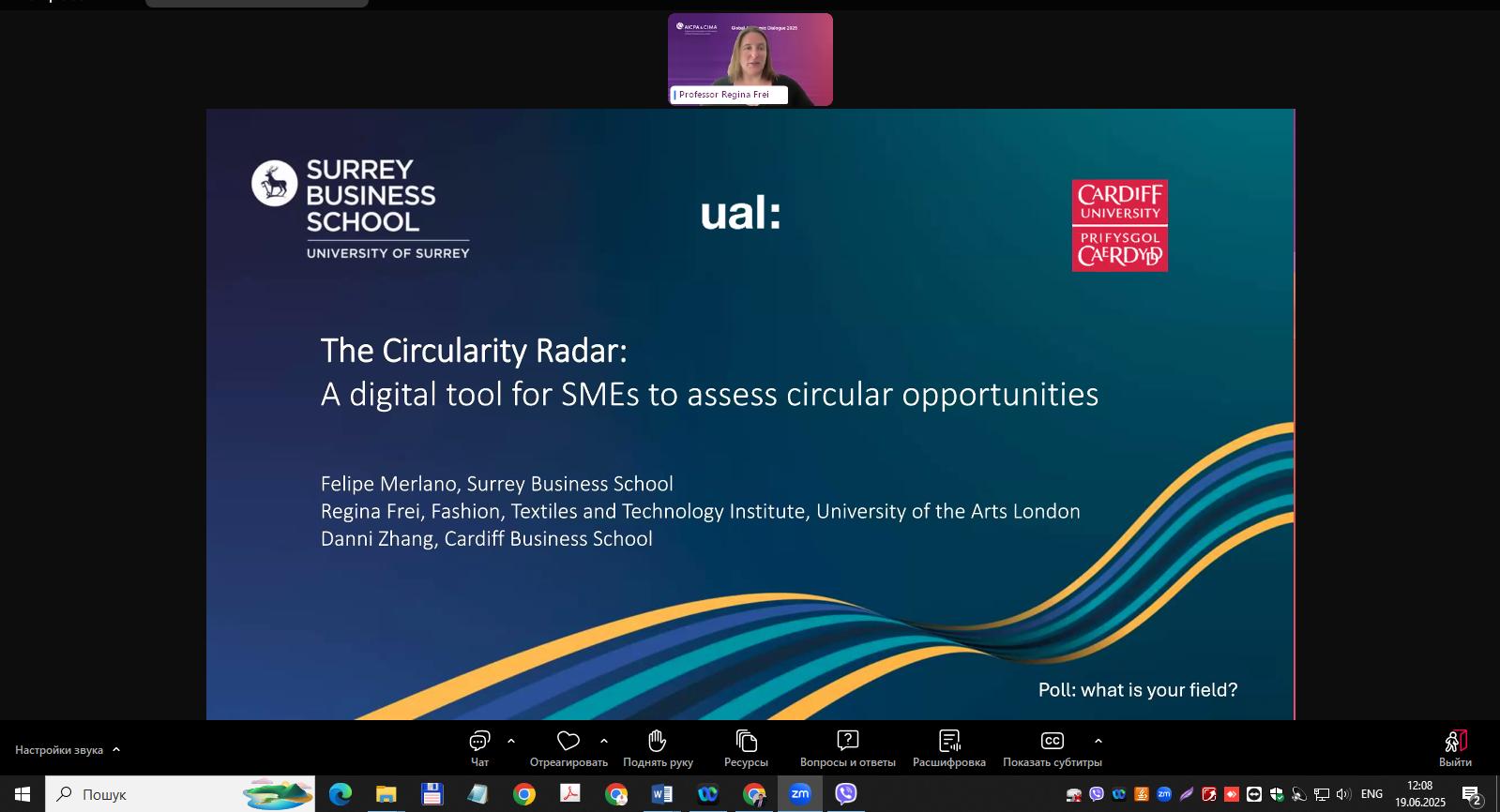Click the "ual:" logo on slide
1500x812 pixels.
click(x=740, y=213)
